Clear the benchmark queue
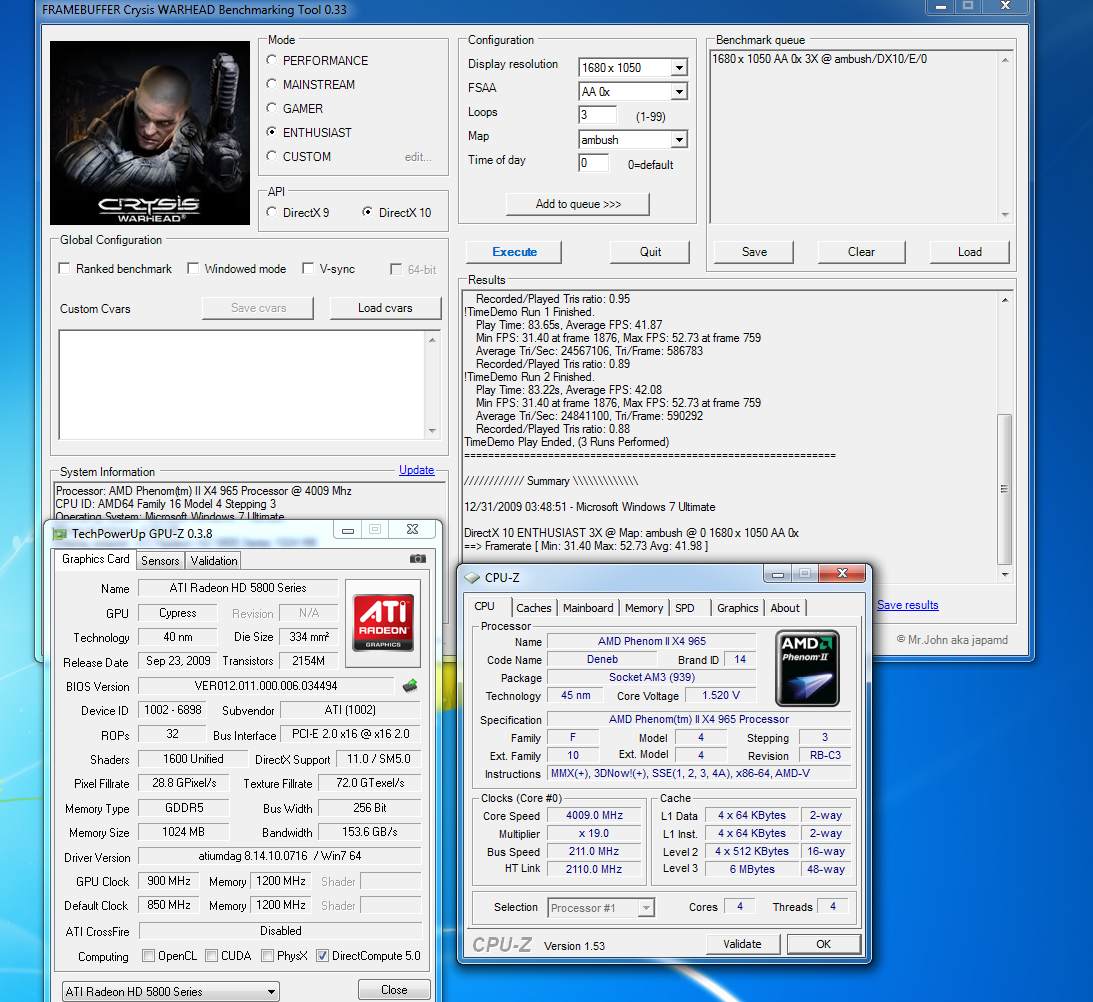The height and width of the screenshot is (1002, 1093). click(x=862, y=252)
